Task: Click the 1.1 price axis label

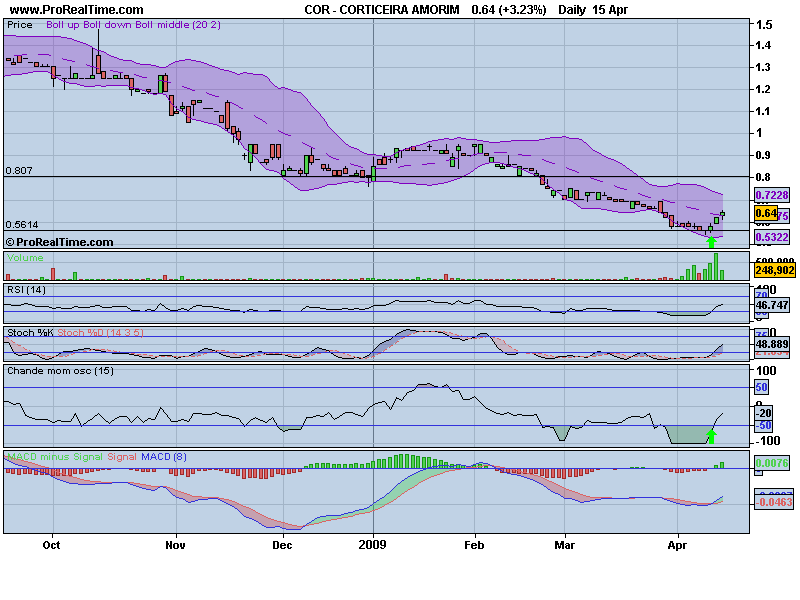Action: [x=764, y=111]
